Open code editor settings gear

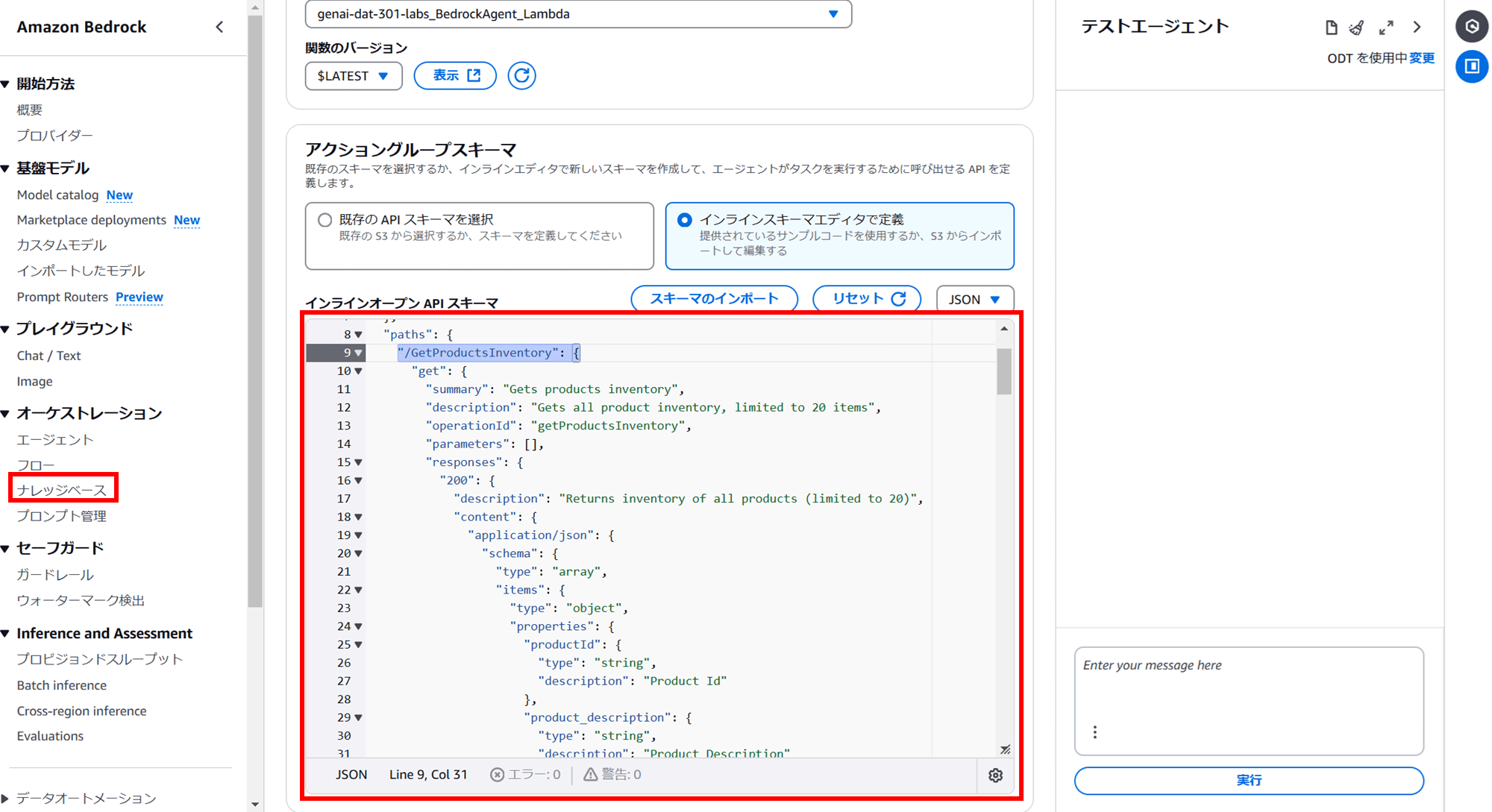[995, 775]
